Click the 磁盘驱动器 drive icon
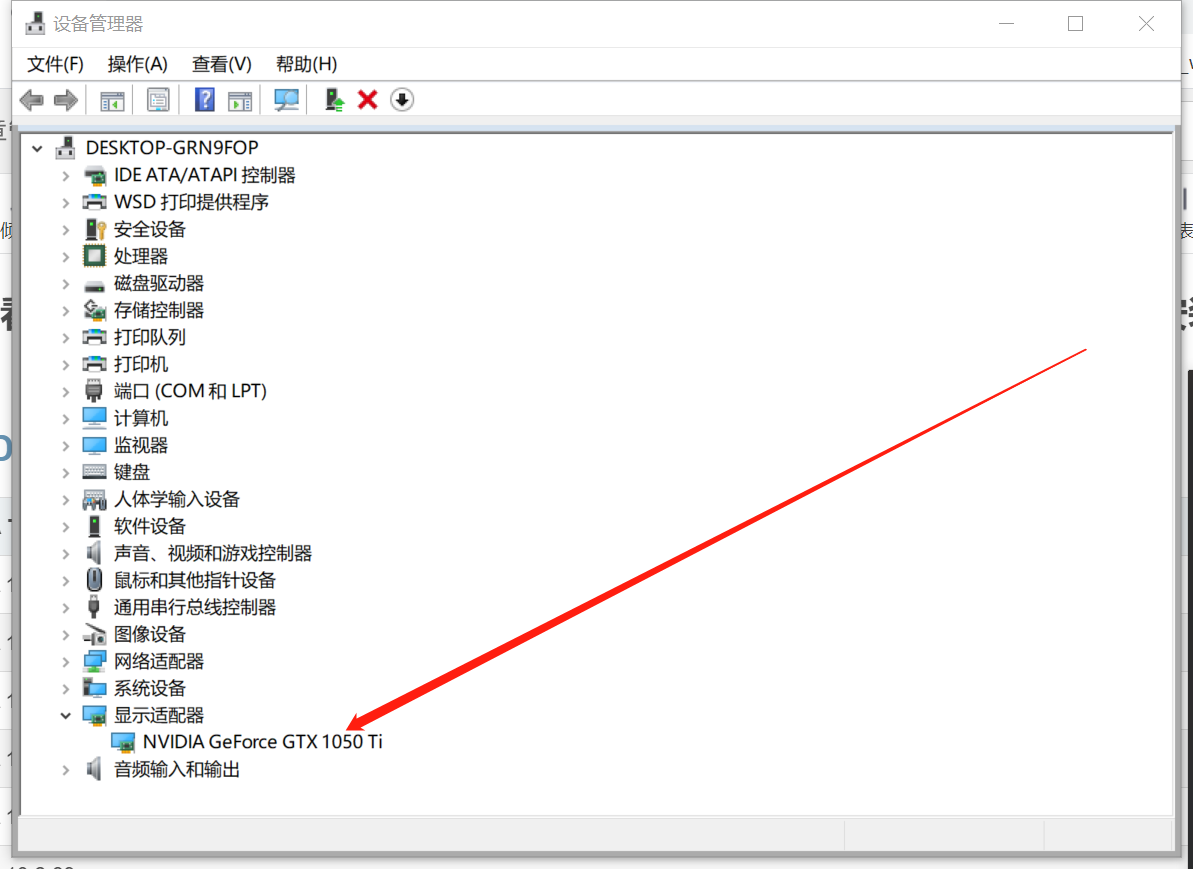 pos(94,285)
